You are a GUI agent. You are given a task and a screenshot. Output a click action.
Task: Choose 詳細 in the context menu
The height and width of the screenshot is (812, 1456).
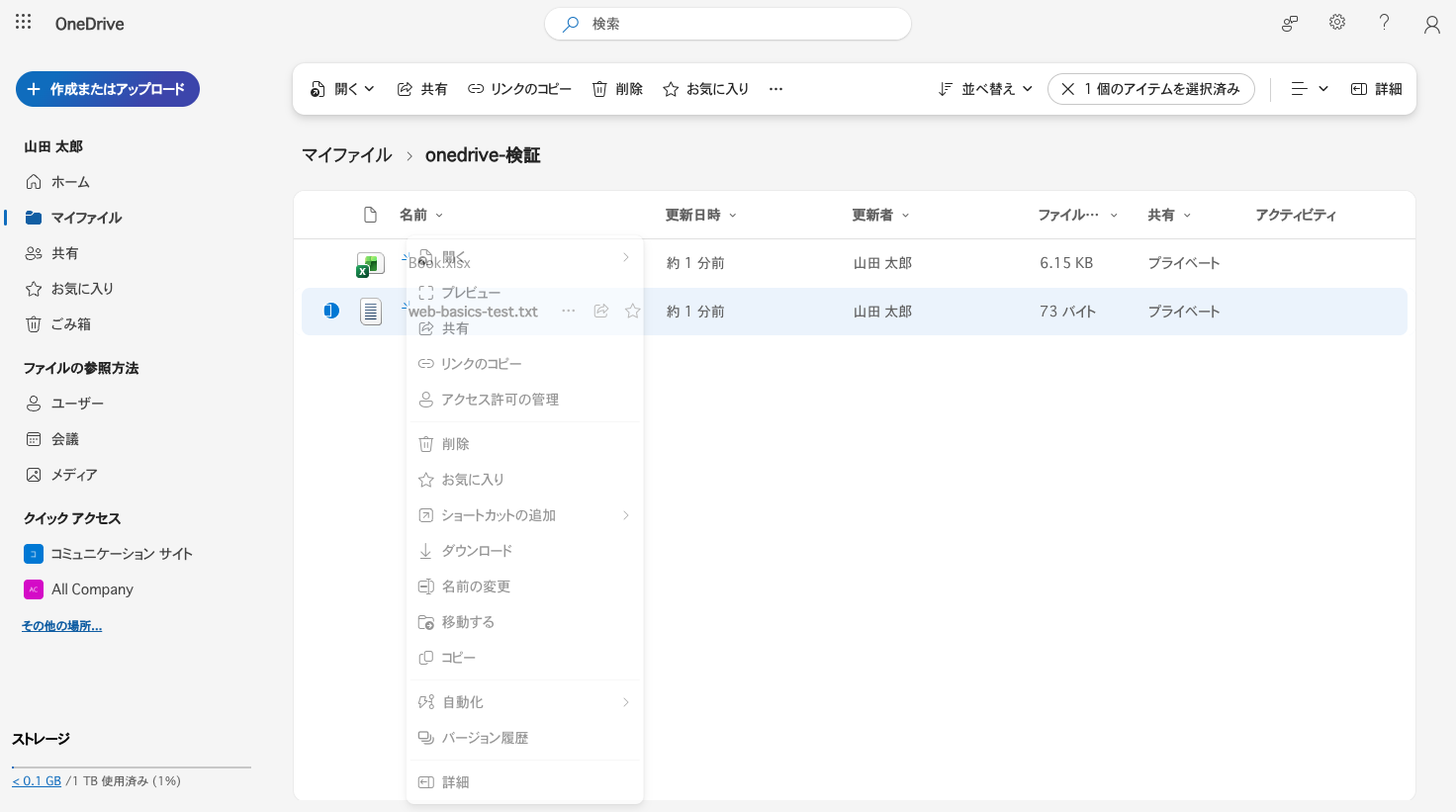click(525, 782)
